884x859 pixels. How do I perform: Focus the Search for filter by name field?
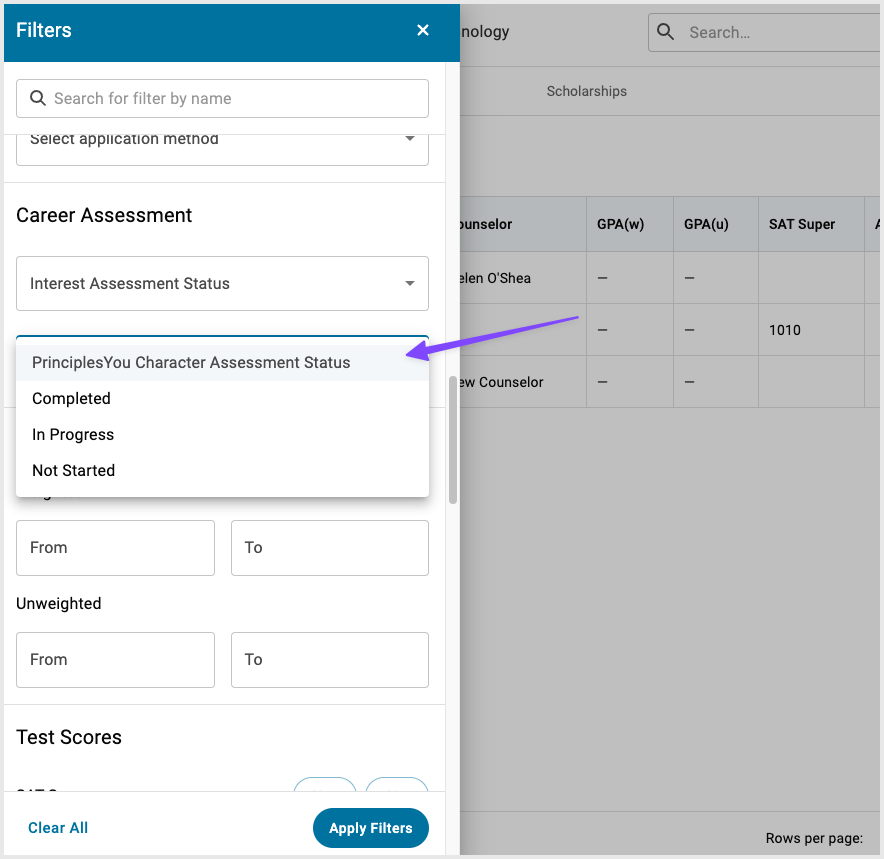coord(222,99)
